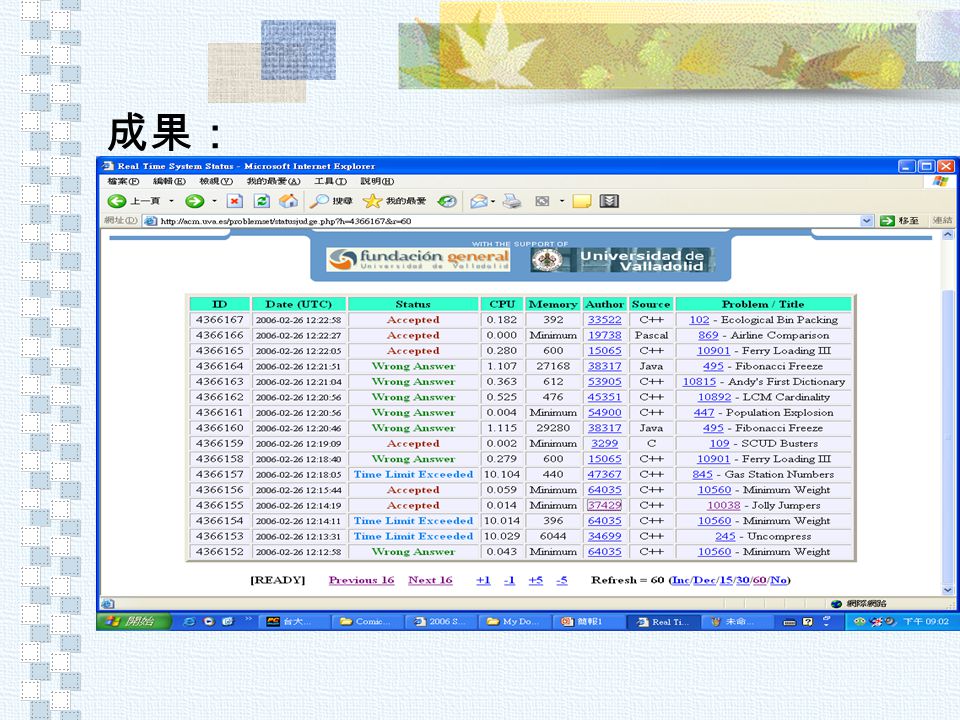
Task: Open problem link 102 Ecological Bin Packing
Action: [699, 320]
